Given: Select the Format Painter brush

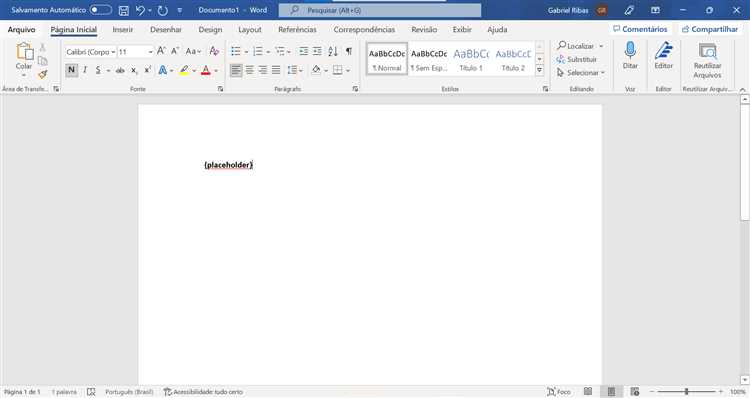Looking at the screenshot, I should coord(43,74).
